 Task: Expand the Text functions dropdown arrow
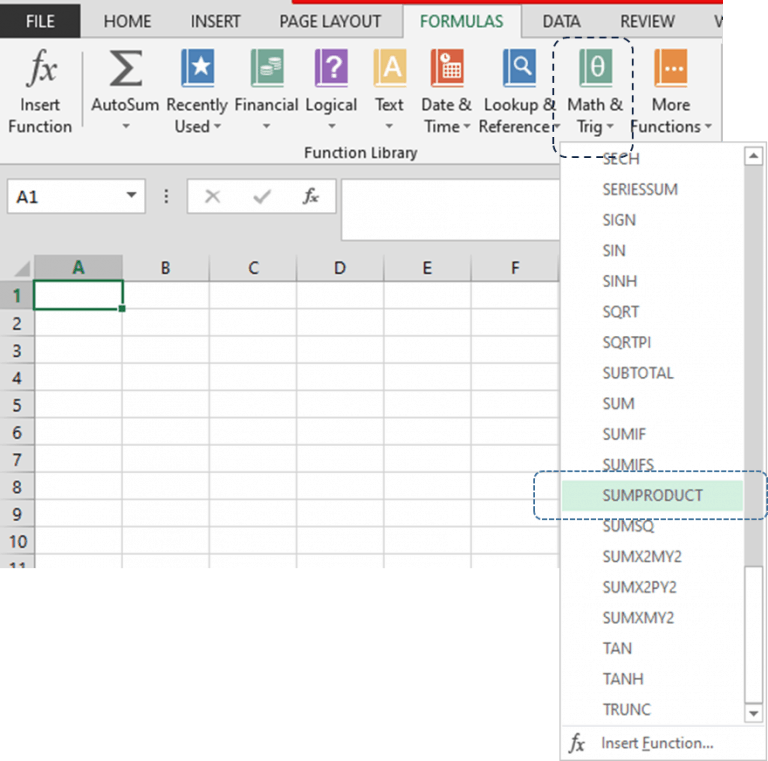point(389,126)
